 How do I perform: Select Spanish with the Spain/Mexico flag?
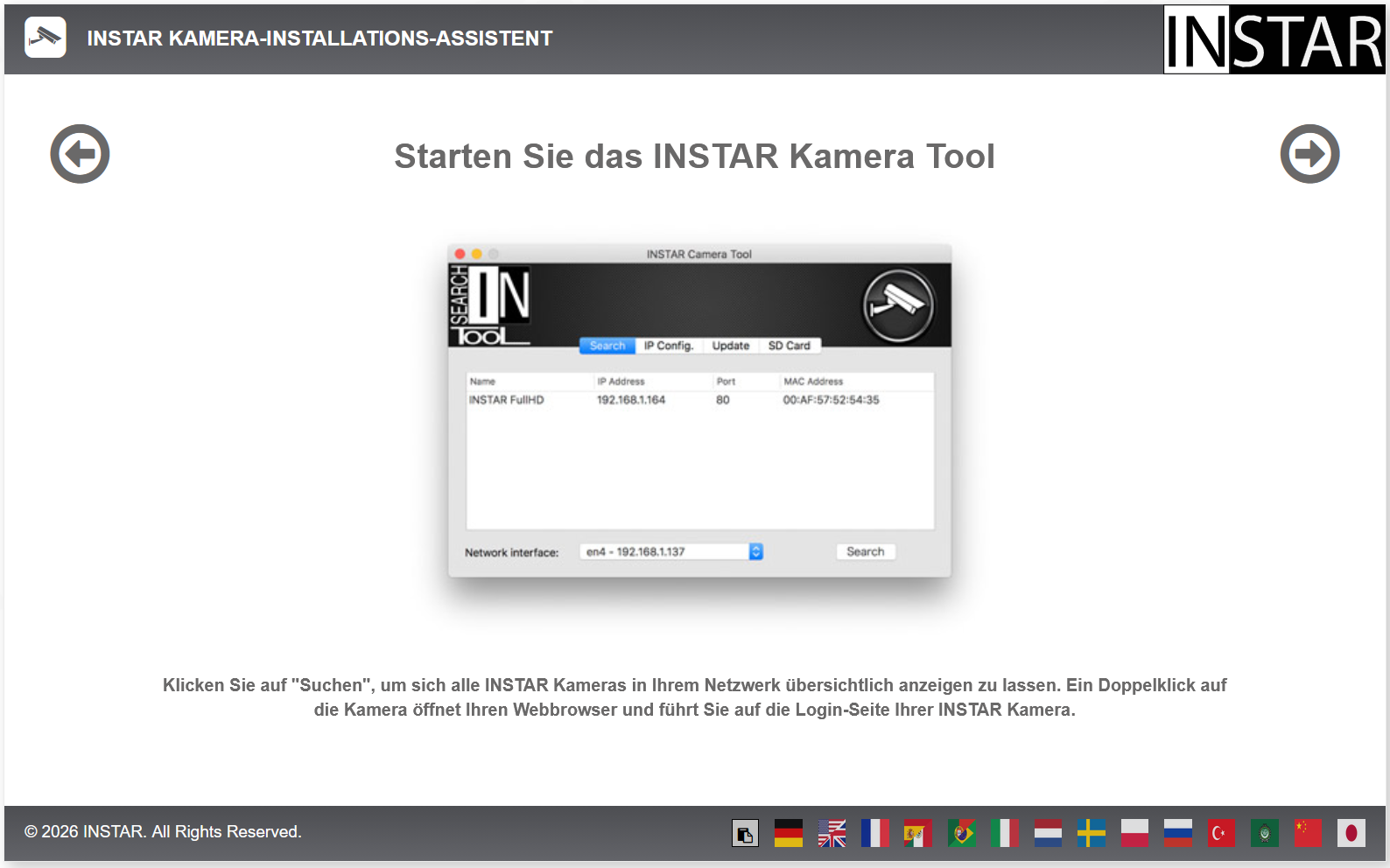point(918,833)
